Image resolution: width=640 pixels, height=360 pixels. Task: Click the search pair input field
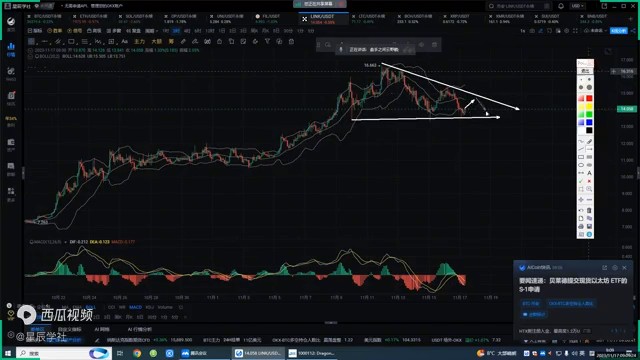click(520, 6)
